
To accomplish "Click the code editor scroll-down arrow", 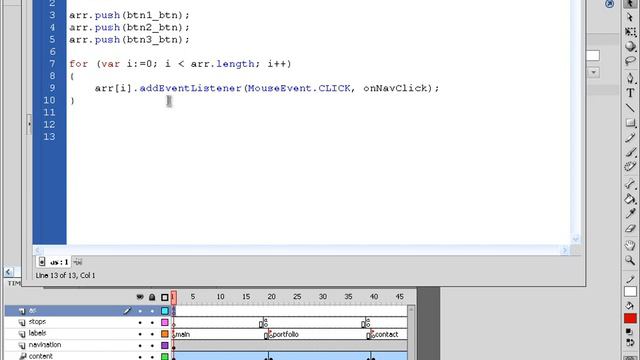I will pos(576,239).
